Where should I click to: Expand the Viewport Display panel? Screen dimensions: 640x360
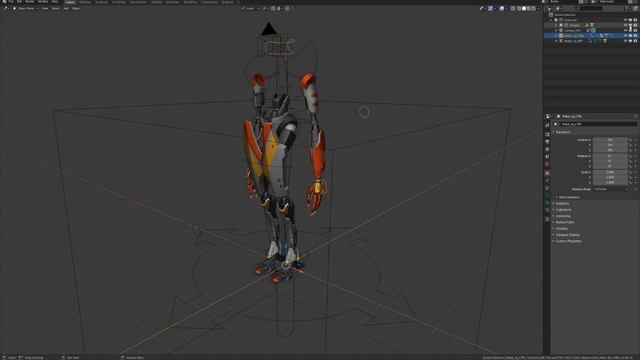567,235
